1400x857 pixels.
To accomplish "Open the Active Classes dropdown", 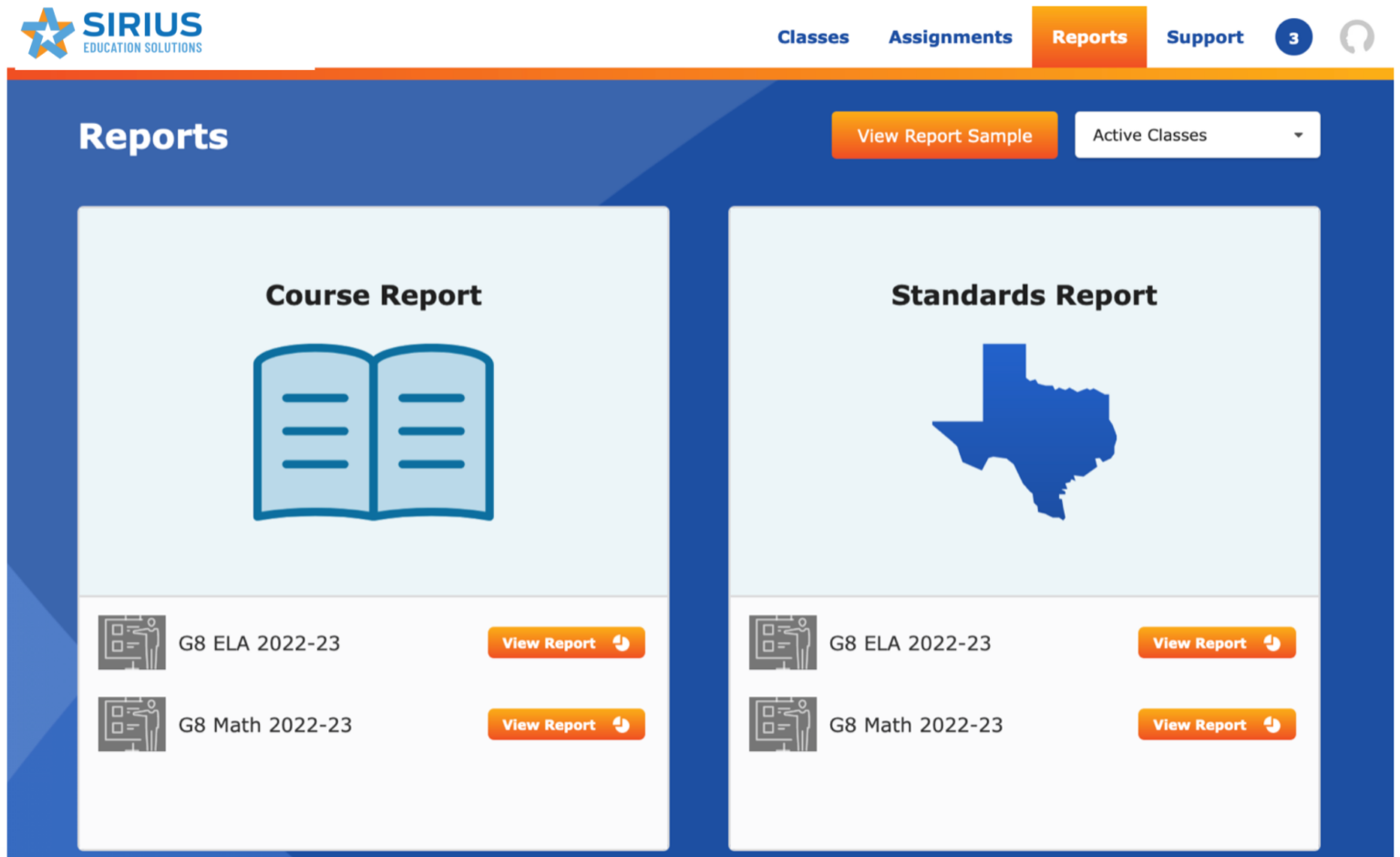I will [1197, 134].
